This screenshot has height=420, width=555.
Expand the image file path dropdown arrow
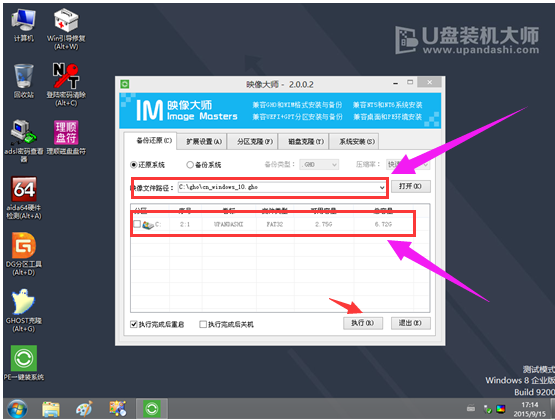(382, 188)
